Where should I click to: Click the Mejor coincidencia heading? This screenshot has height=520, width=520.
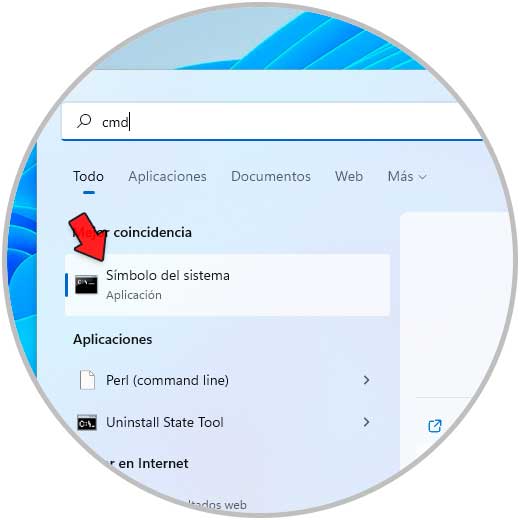[132, 232]
